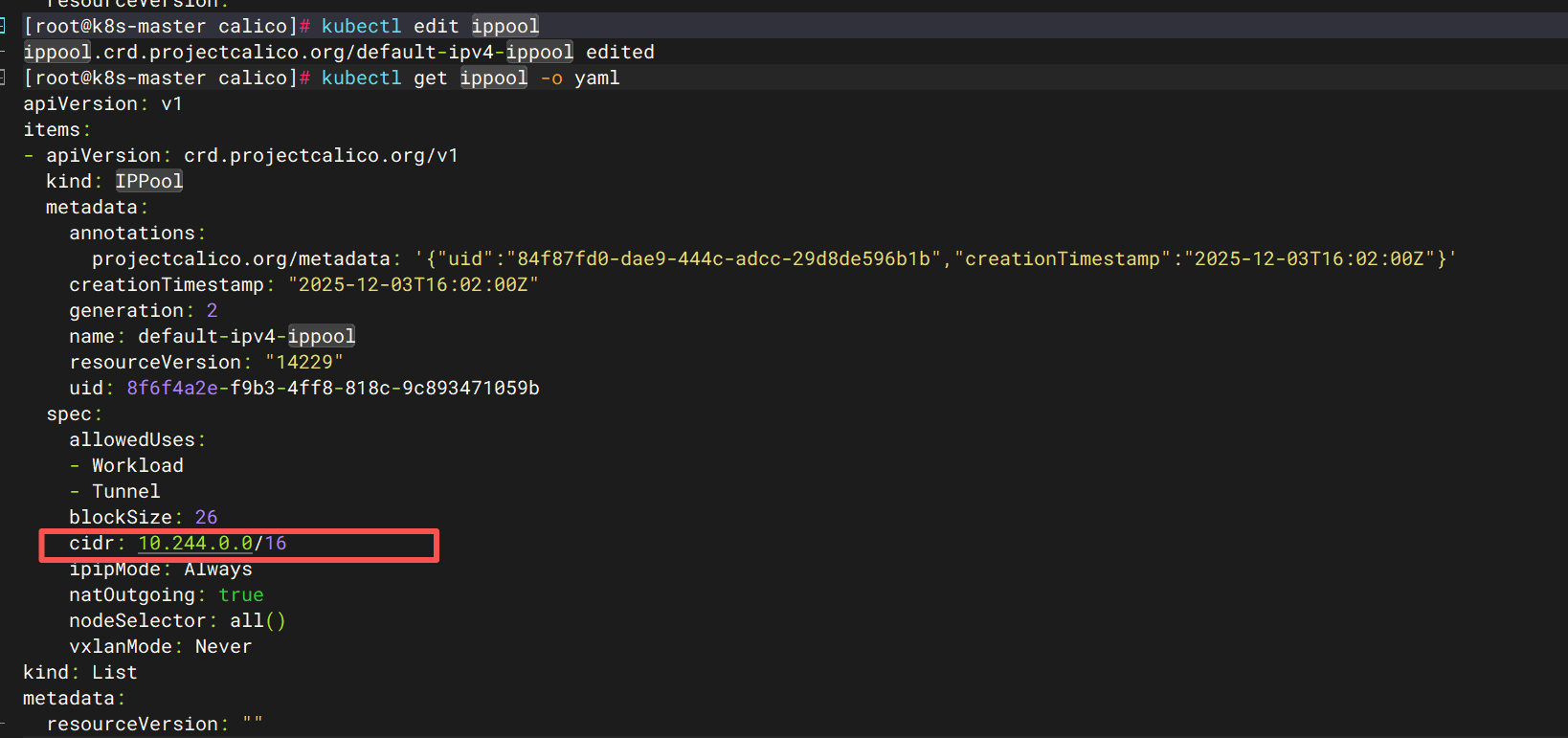Viewport: 1568px width, 738px height.
Task: Click the kind: List line
Action: 80,672
